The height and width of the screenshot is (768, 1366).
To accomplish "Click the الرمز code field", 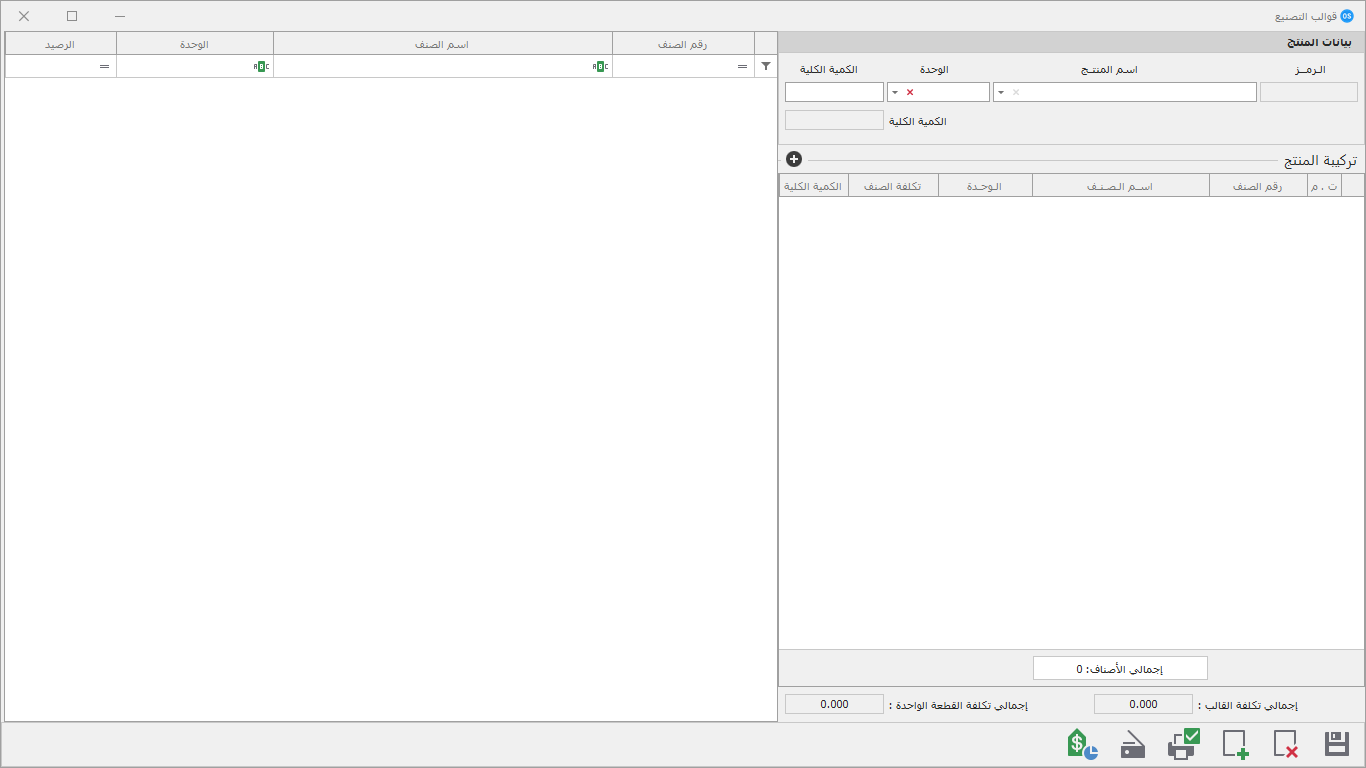I will click(1309, 92).
